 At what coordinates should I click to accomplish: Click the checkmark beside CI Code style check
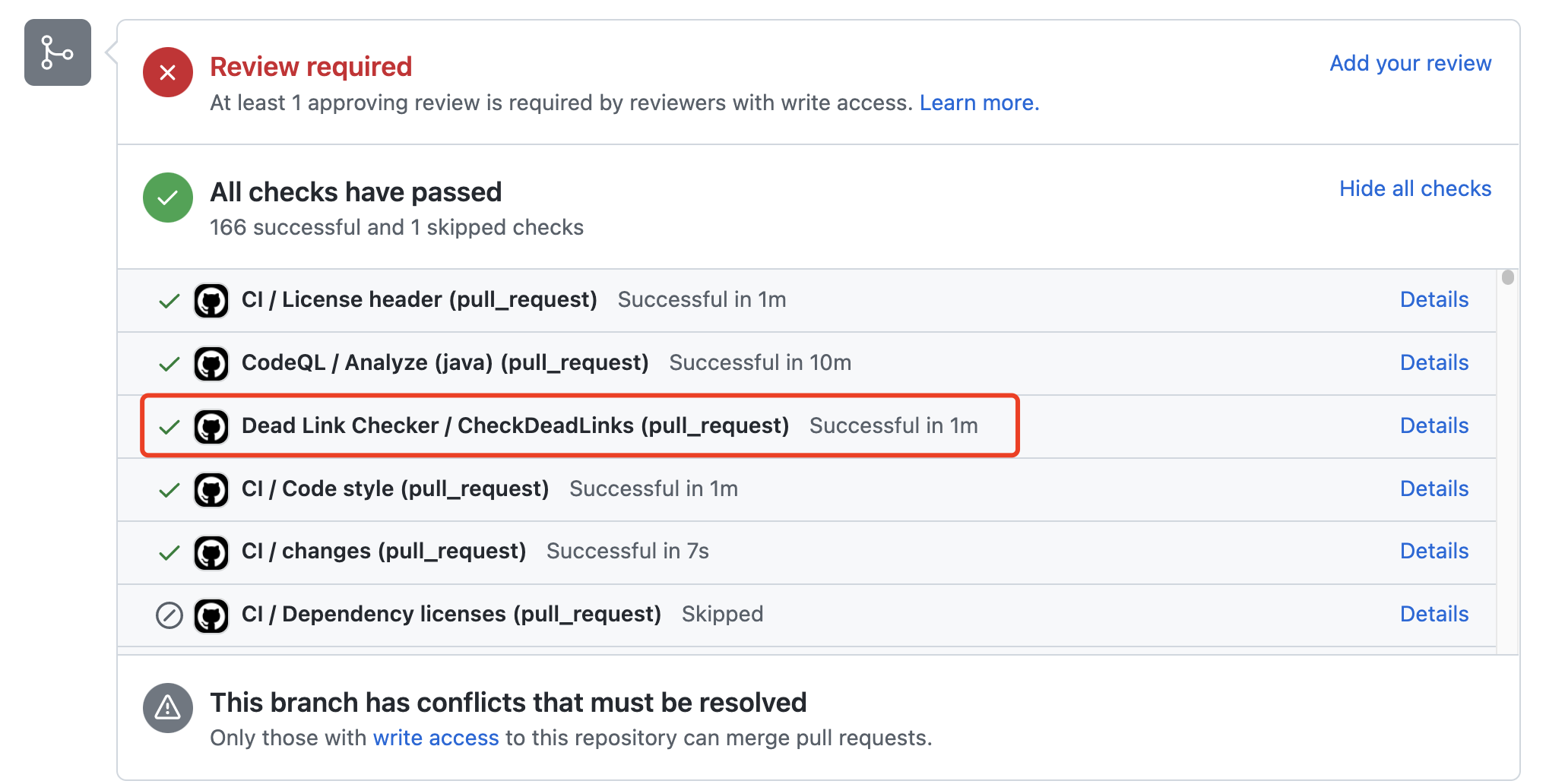pos(169,489)
